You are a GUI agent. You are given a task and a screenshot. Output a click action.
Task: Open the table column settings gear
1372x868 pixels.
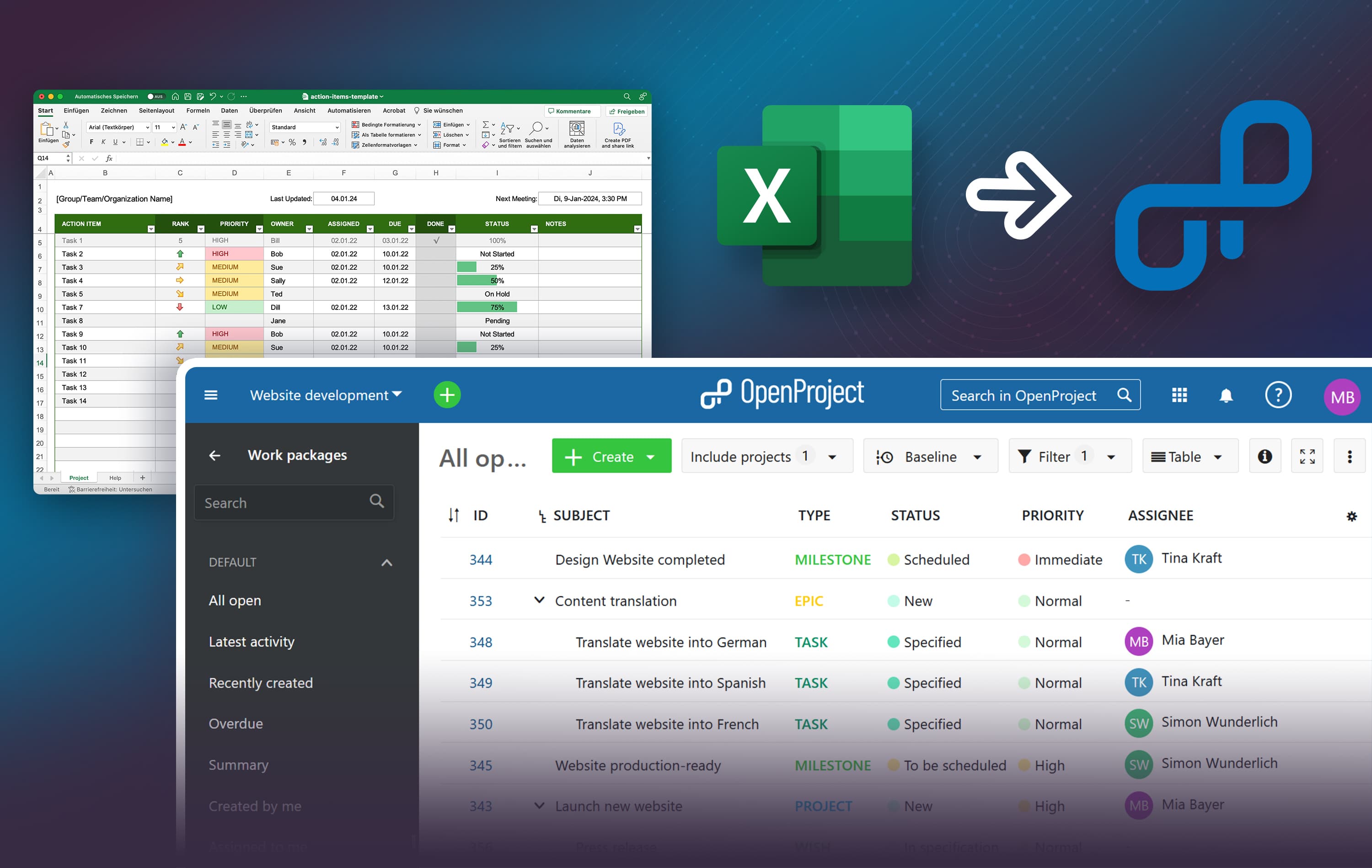point(1351,517)
